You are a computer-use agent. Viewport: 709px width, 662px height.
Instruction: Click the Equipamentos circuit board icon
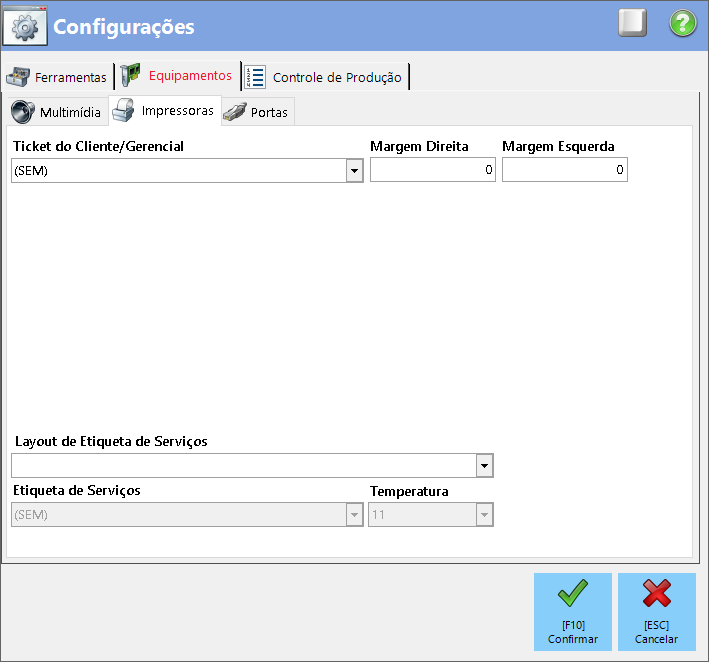click(x=131, y=76)
